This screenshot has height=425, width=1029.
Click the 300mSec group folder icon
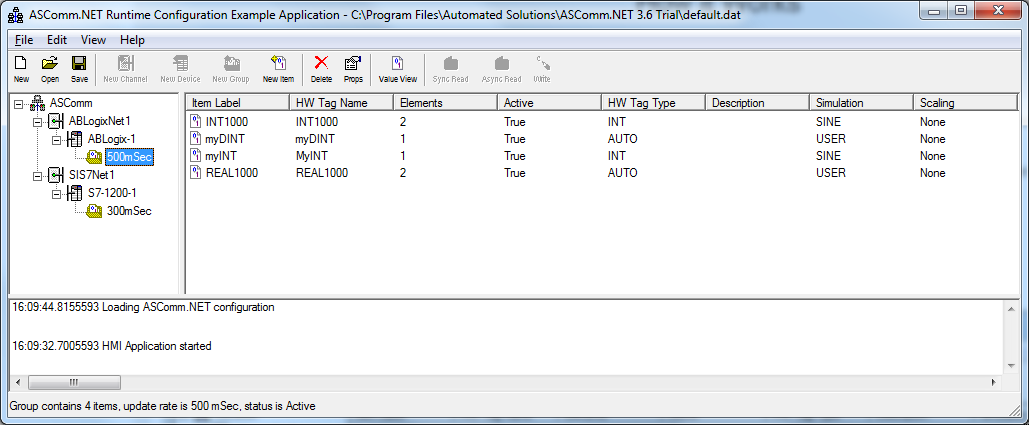tap(94, 211)
